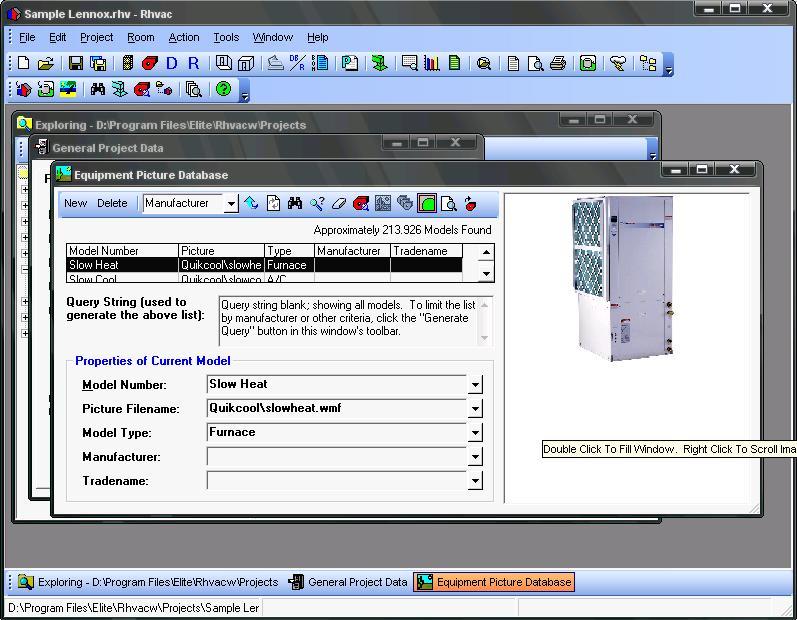Click the blue sort arrows icon beside Manufacturer

[251, 203]
